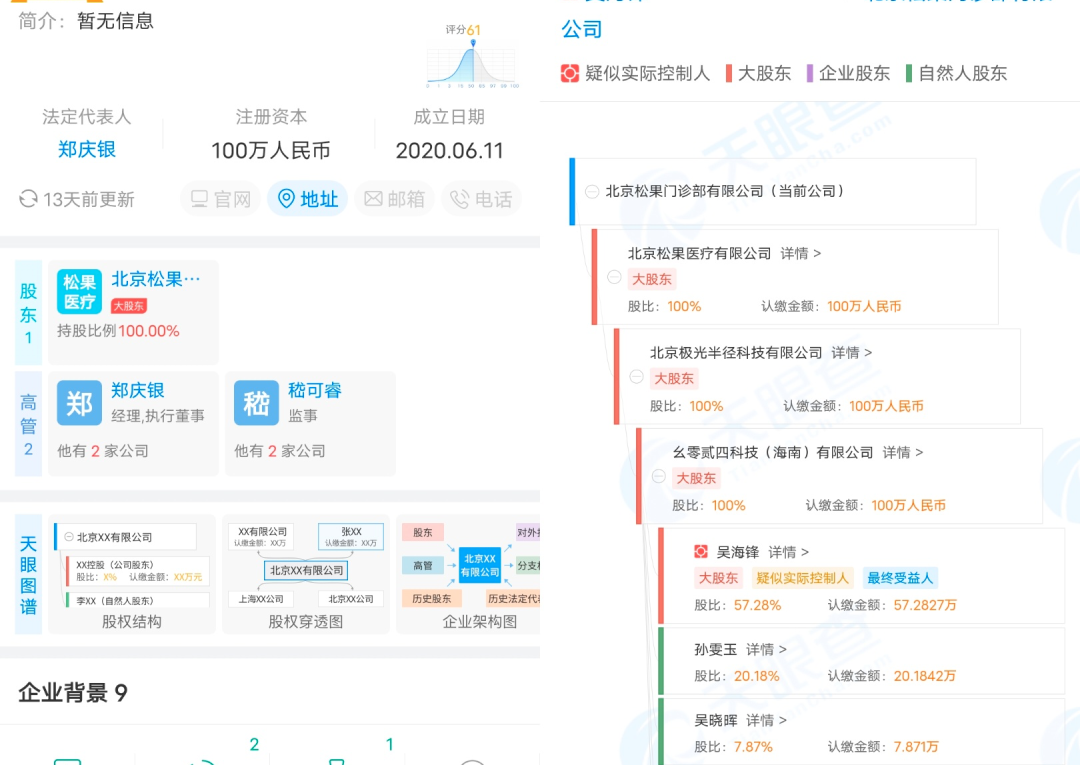Viewport: 1080px width, 765px height.
Task: Tap the 邮箱 email button
Action: click(394, 199)
